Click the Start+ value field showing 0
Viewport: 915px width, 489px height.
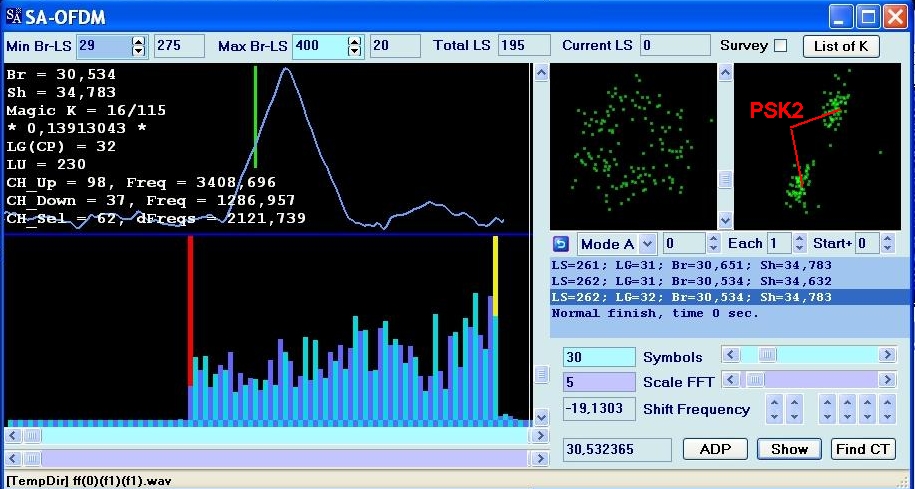coord(868,243)
